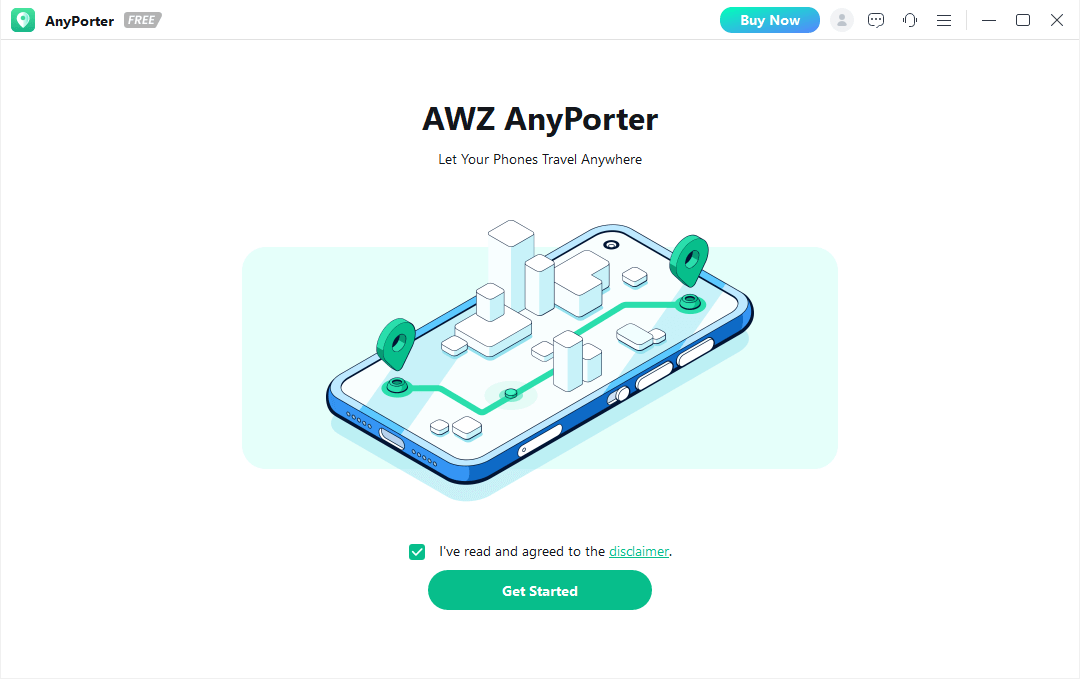Minimize the AnyPorter window
Viewport: 1080px width, 679px height.
point(989,20)
